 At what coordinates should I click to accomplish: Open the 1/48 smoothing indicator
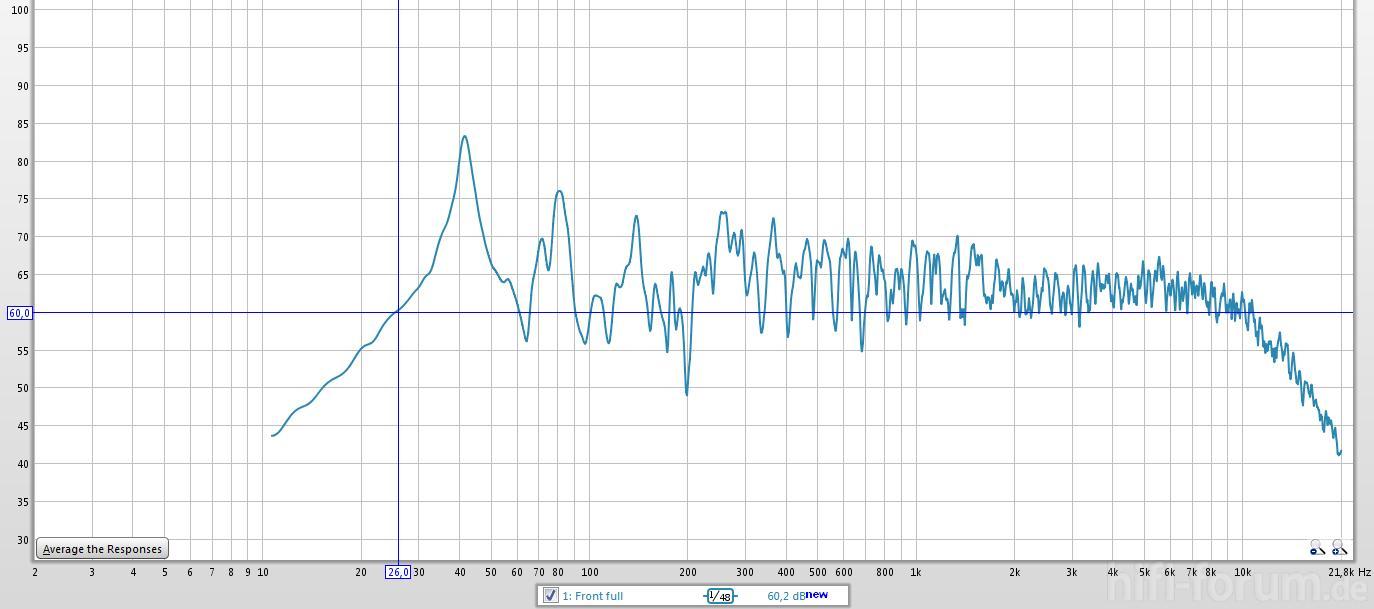720,596
